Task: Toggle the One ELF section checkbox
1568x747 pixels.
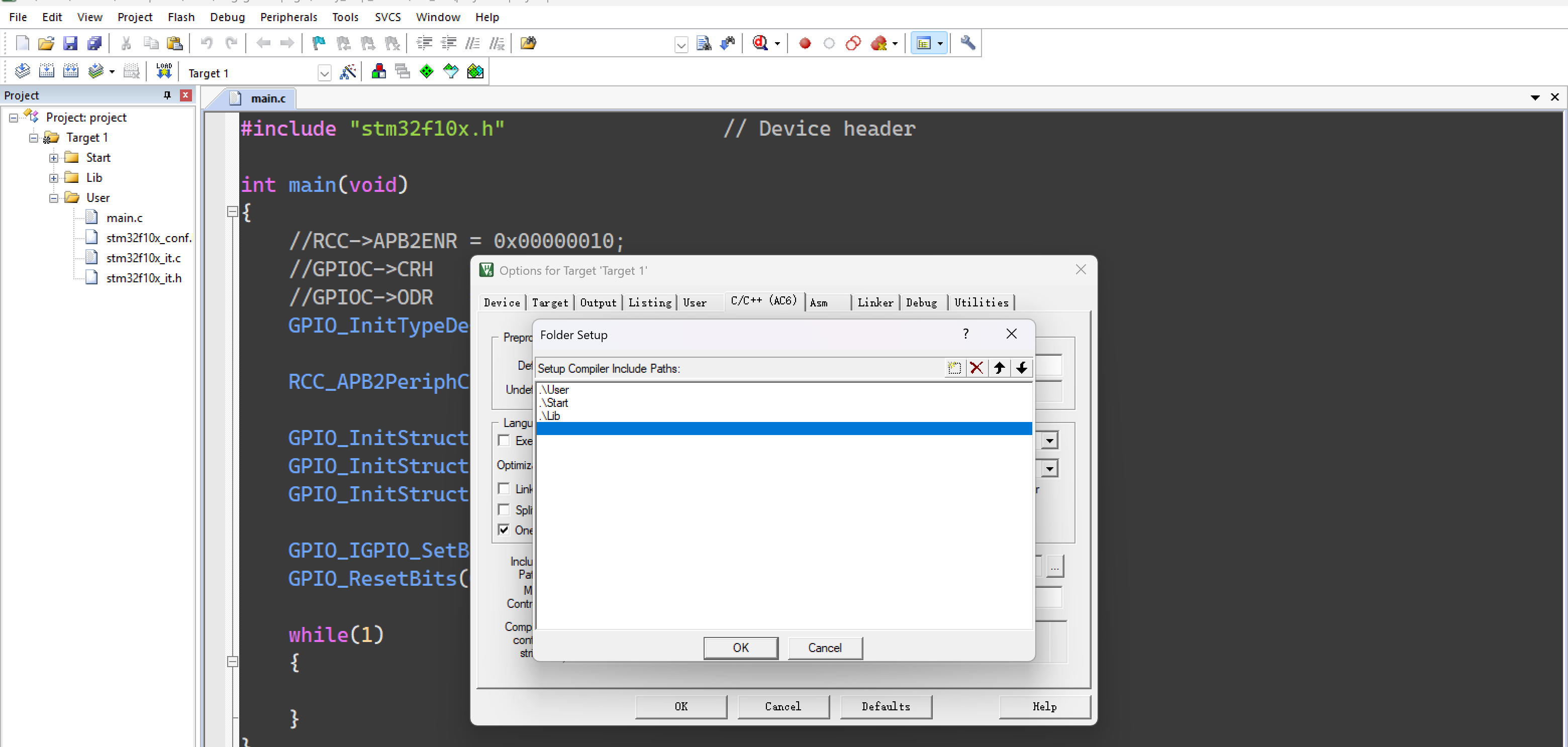Action: tap(504, 530)
